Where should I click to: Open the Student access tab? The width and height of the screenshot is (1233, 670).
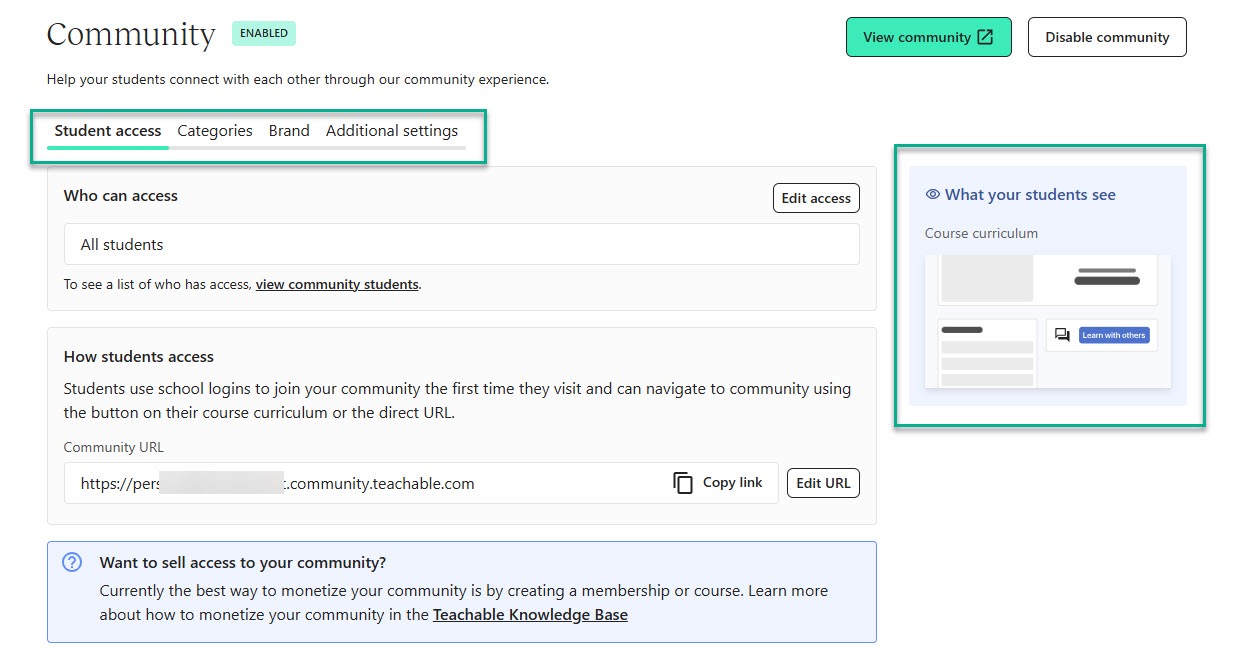pyautogui.click(x=108, y=131)
